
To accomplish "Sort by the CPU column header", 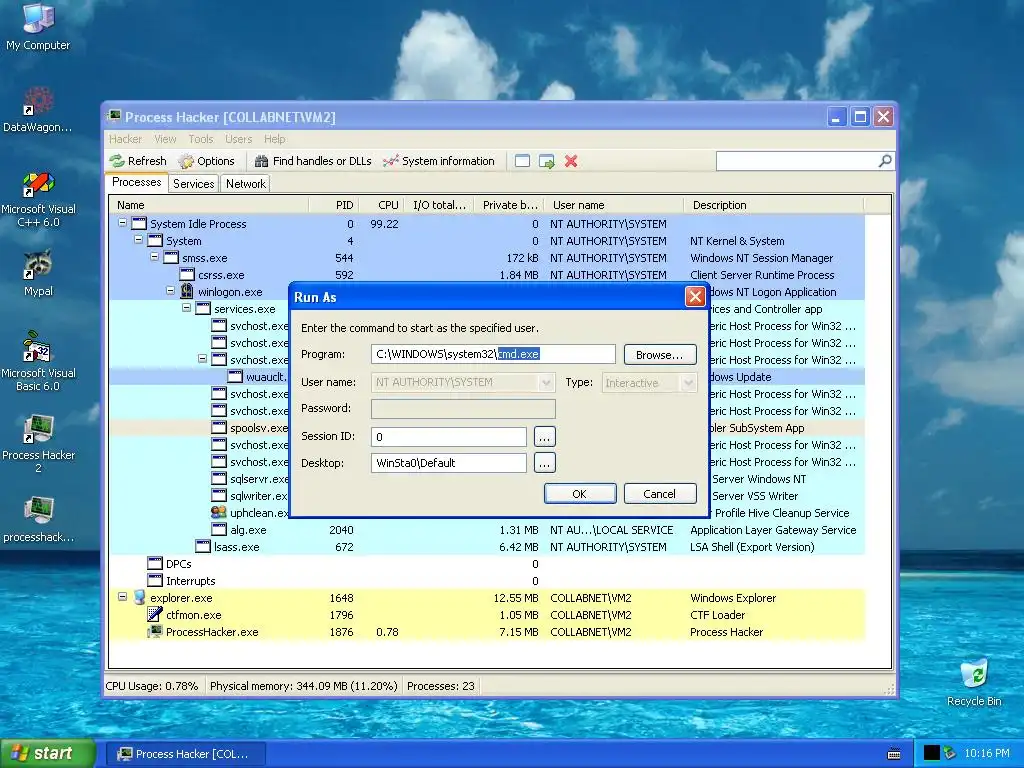I will [381, 205].
